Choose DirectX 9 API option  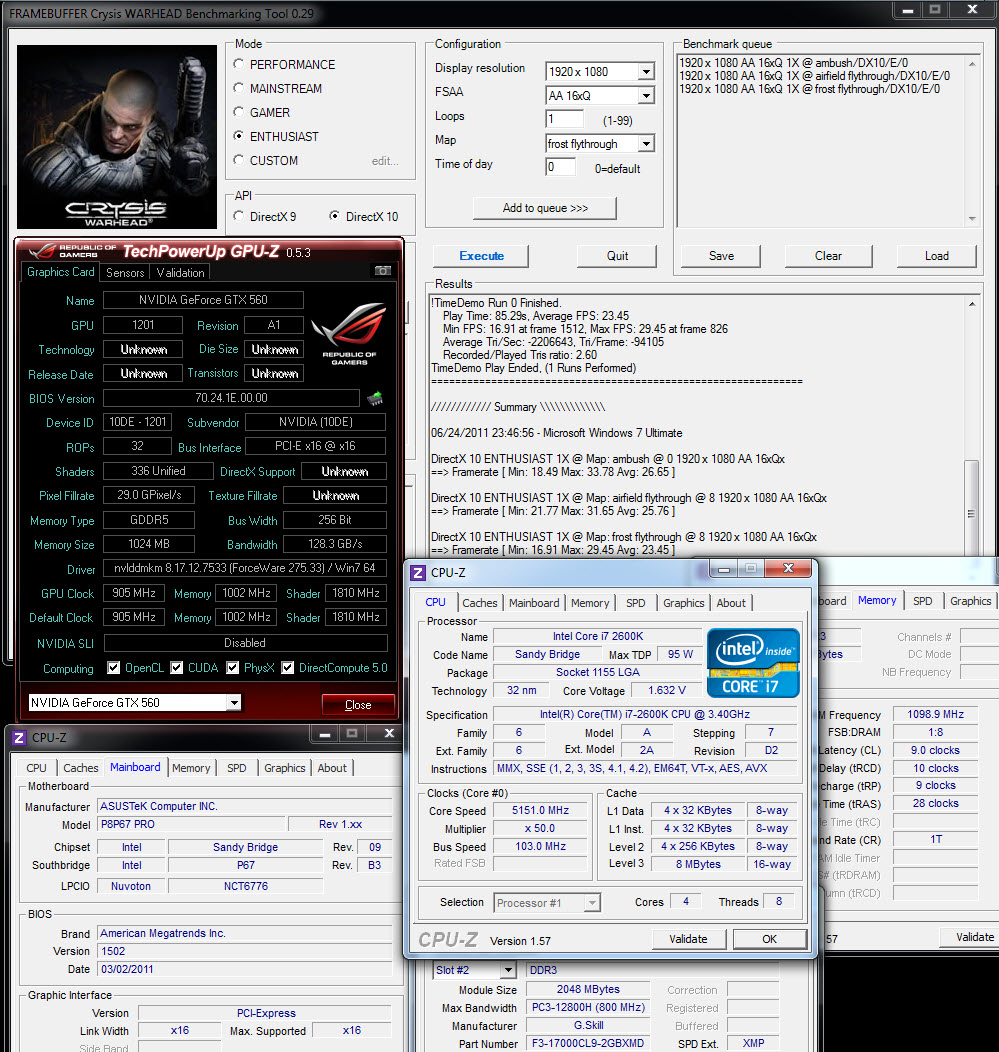(238, 216)
